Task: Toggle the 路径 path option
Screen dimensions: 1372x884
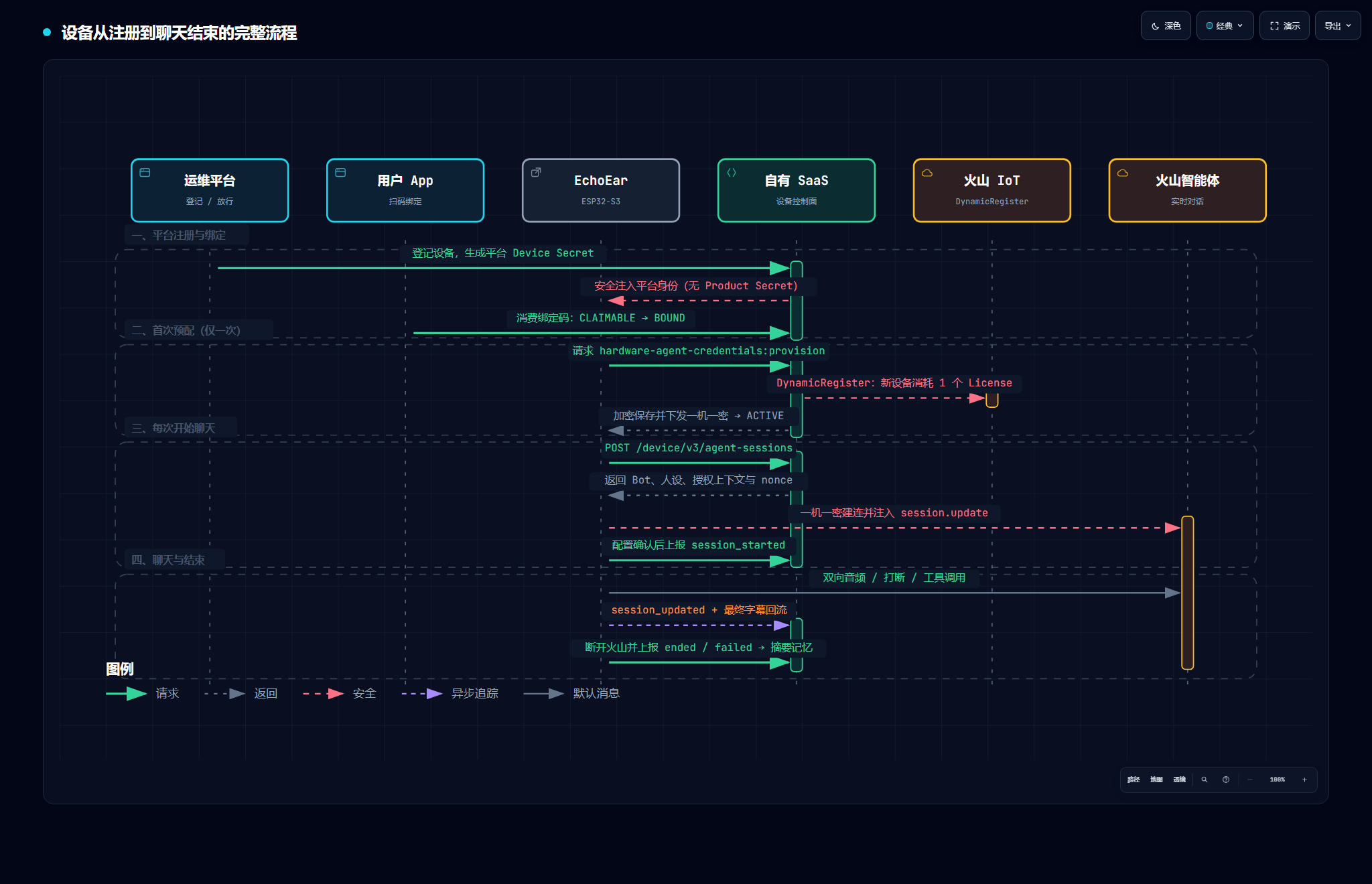Action: pos(1134,780)
